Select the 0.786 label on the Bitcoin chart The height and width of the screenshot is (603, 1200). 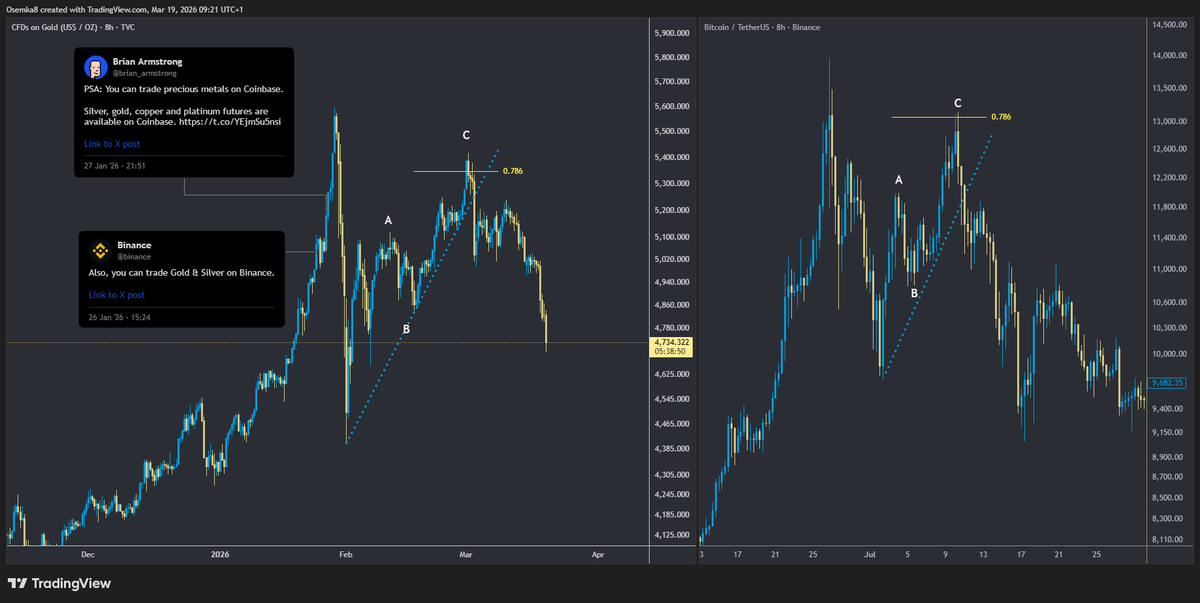(1001, 117)
